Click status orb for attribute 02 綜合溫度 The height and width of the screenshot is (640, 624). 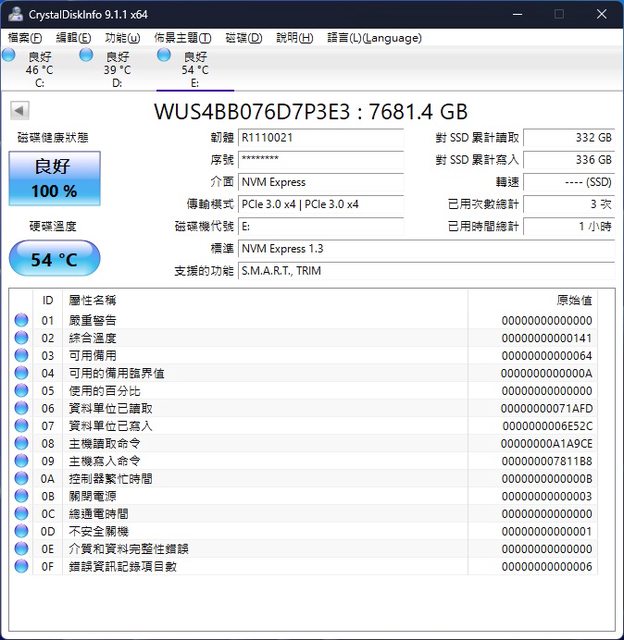pos(21,338)
